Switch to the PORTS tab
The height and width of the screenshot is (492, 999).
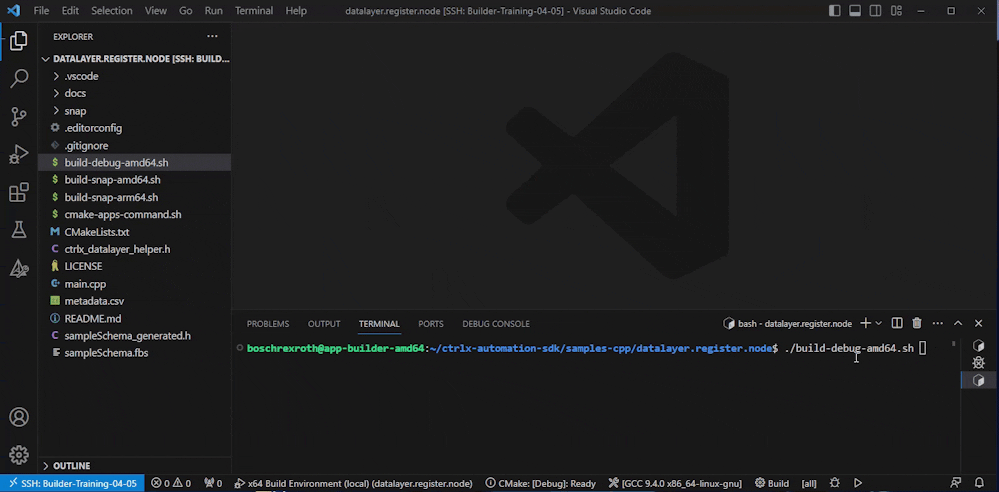point(431,324)
